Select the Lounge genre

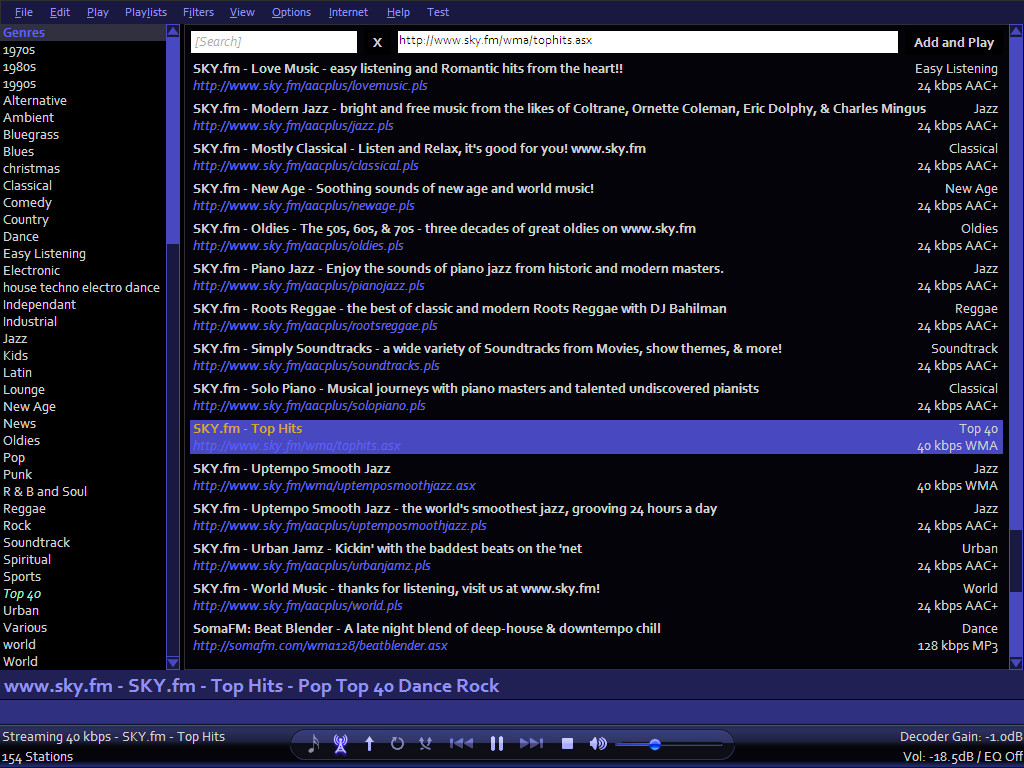click(x=24, y=389)
